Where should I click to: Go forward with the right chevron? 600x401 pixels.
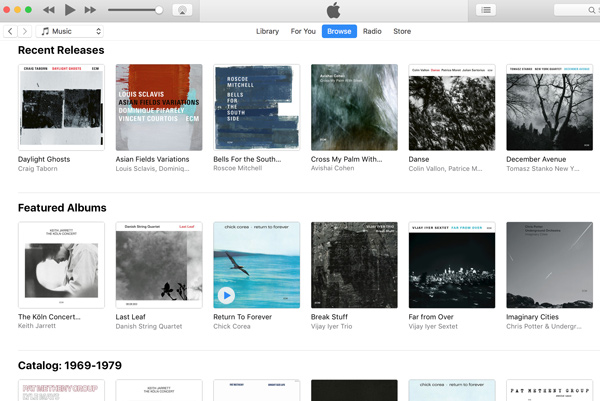[x=24, y=31]
